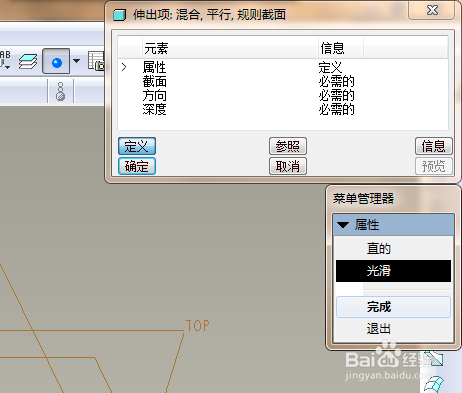The height and width of the screenshot is (393, 462).
Task: Click the 取消 button
Action: click(x=288, y=166)
